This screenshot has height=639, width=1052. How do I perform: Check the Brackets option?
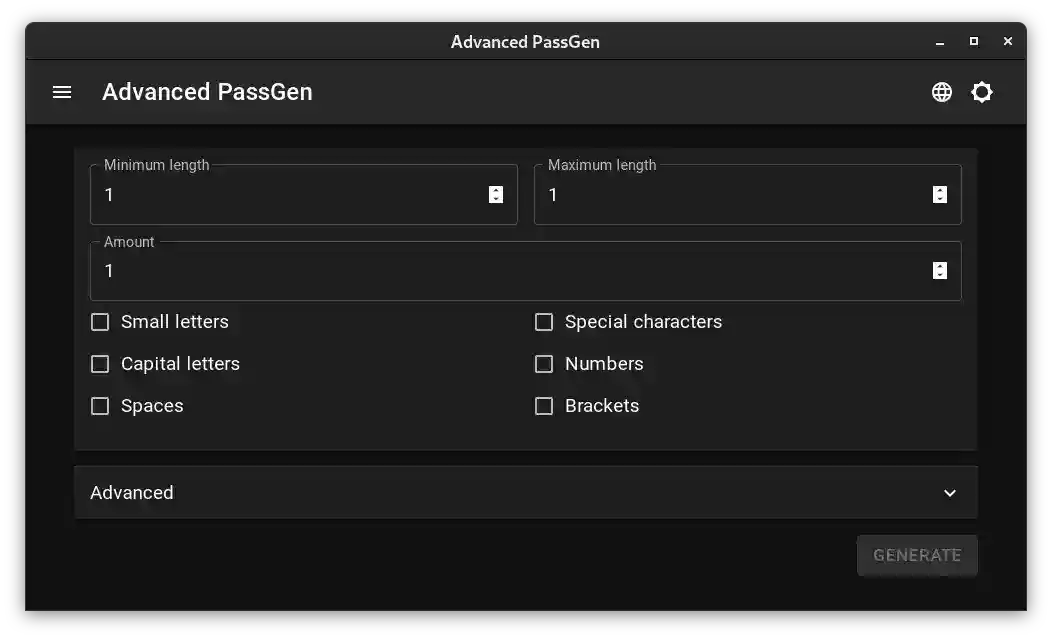click(x=544, y=405)
